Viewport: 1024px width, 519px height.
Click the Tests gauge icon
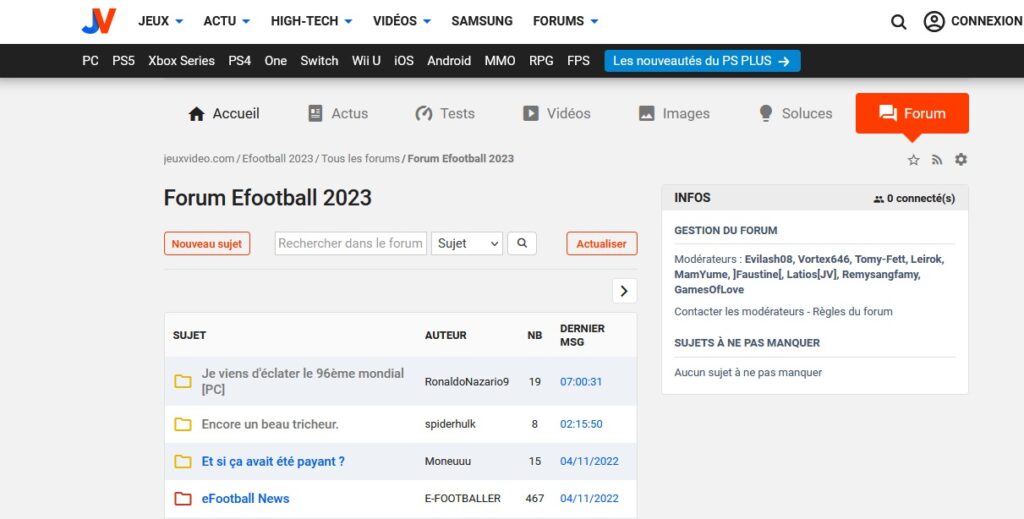point(424,114)
